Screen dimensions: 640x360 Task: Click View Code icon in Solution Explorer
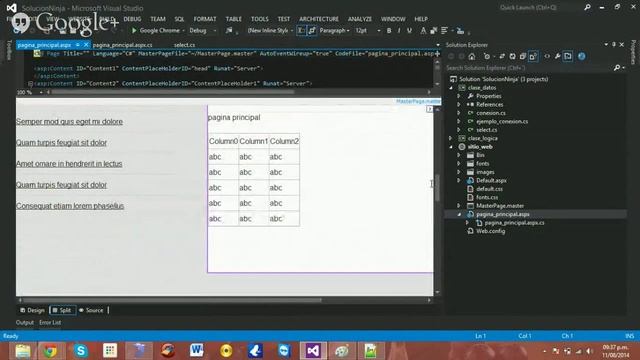pos(547,56)
